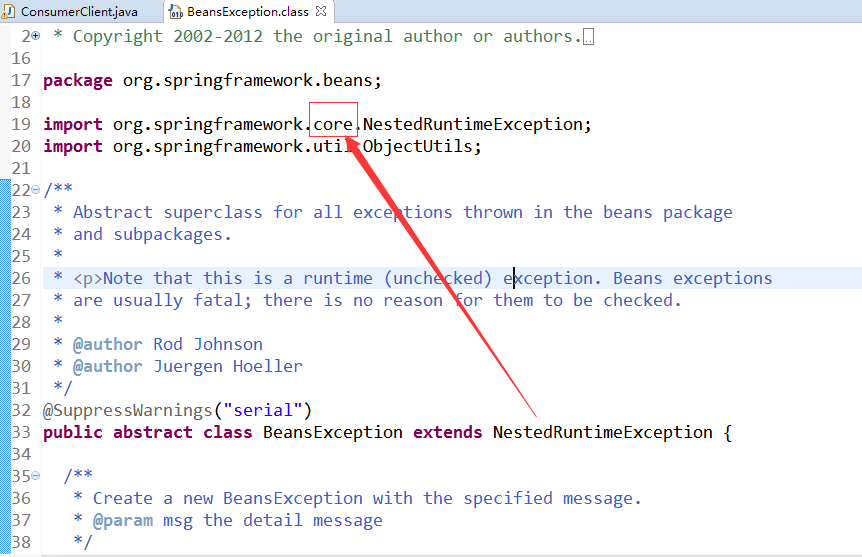Click 'ObjectUtils' in the line 20 import
This screenshot has height=557, width=862.
click(417, 147)
